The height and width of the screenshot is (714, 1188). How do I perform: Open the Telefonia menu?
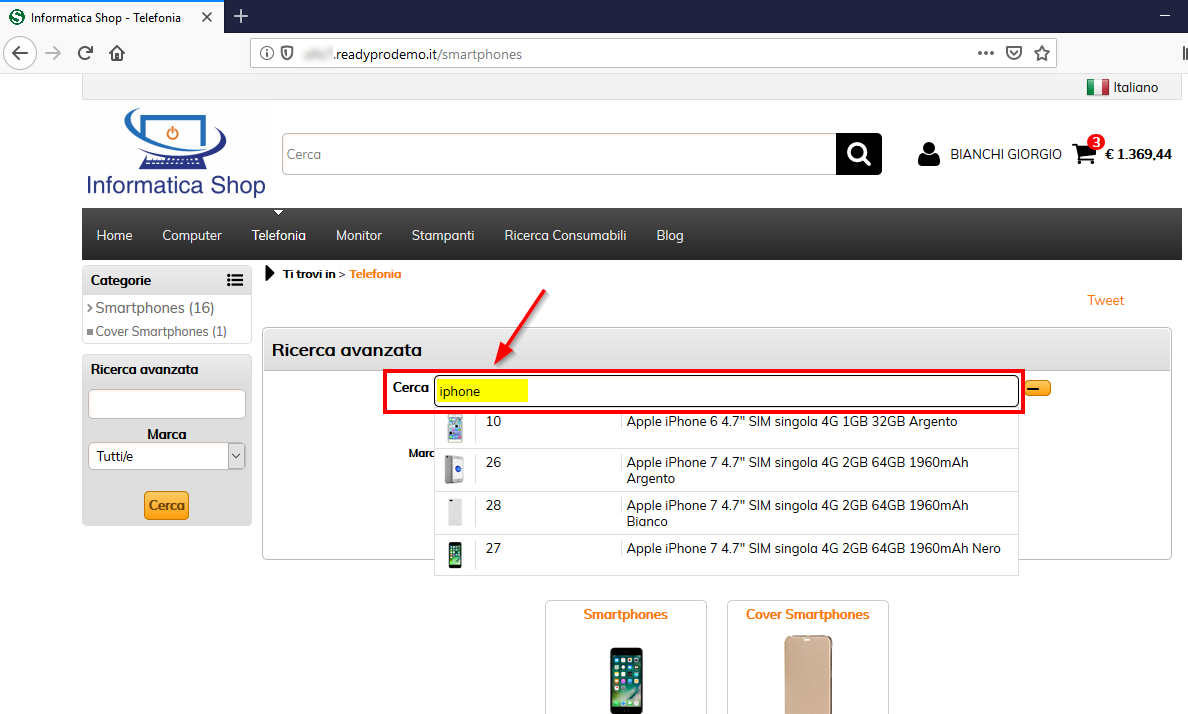(279, 236)
